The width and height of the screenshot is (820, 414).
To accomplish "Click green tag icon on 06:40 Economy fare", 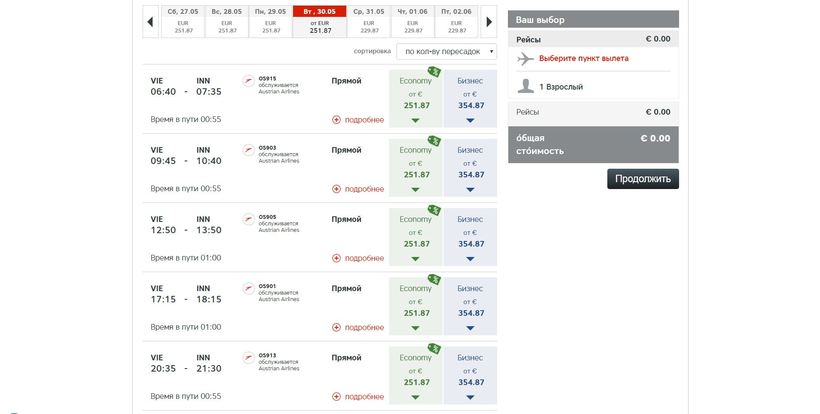I will [x=434, y=72].
